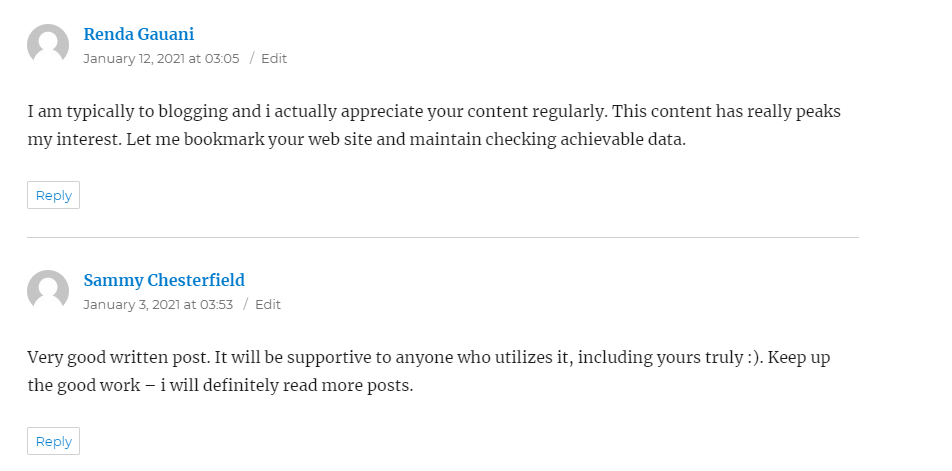Click Sammy Chesterfield's avatar image
This screenshot has height=471, width=952.
point(48,291)
